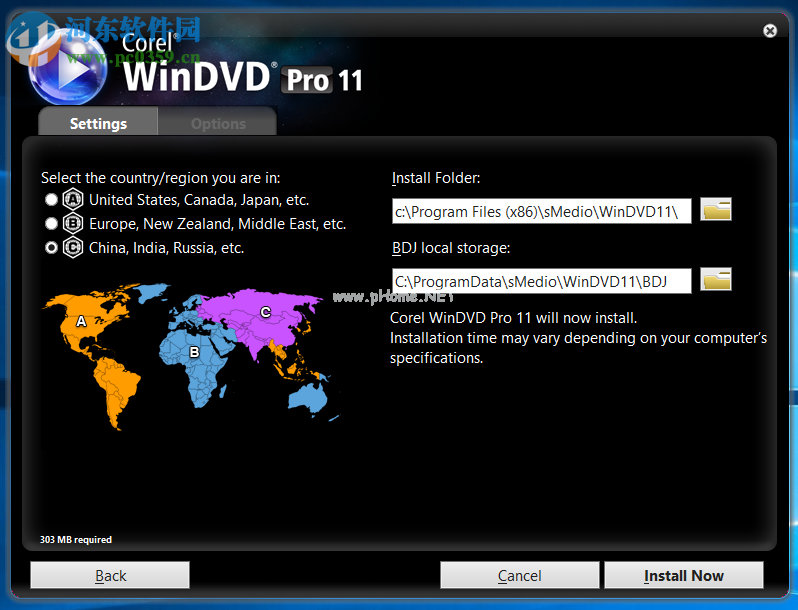798x610 pixels.
Task: Click the 'Europe, New Zealand, Middle East, etc.' label
Action: coord(217,224)
